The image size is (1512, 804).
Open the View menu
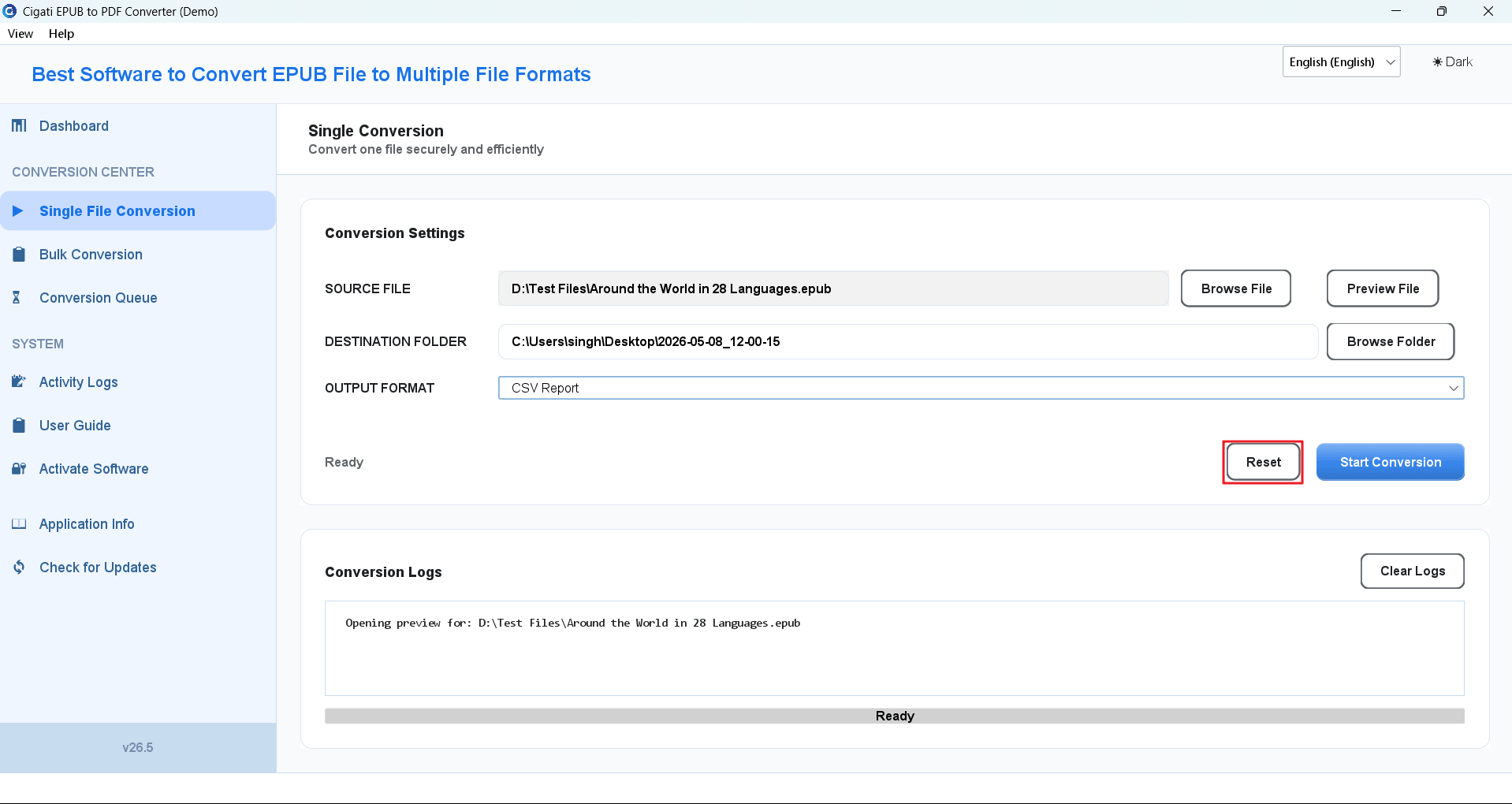click(x=20, y=34)
